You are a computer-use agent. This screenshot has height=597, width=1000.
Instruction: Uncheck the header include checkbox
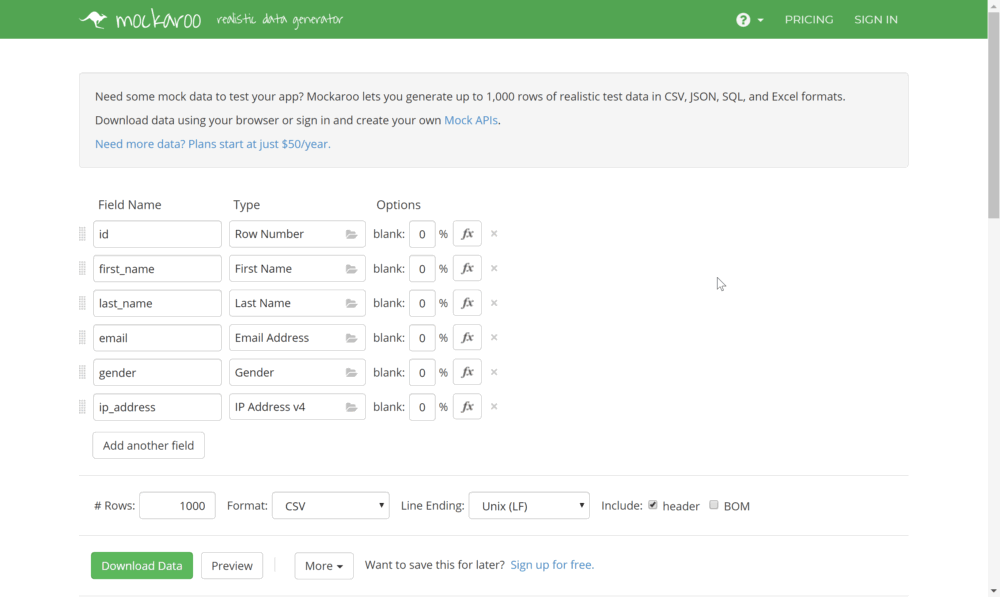coord(653,505)
